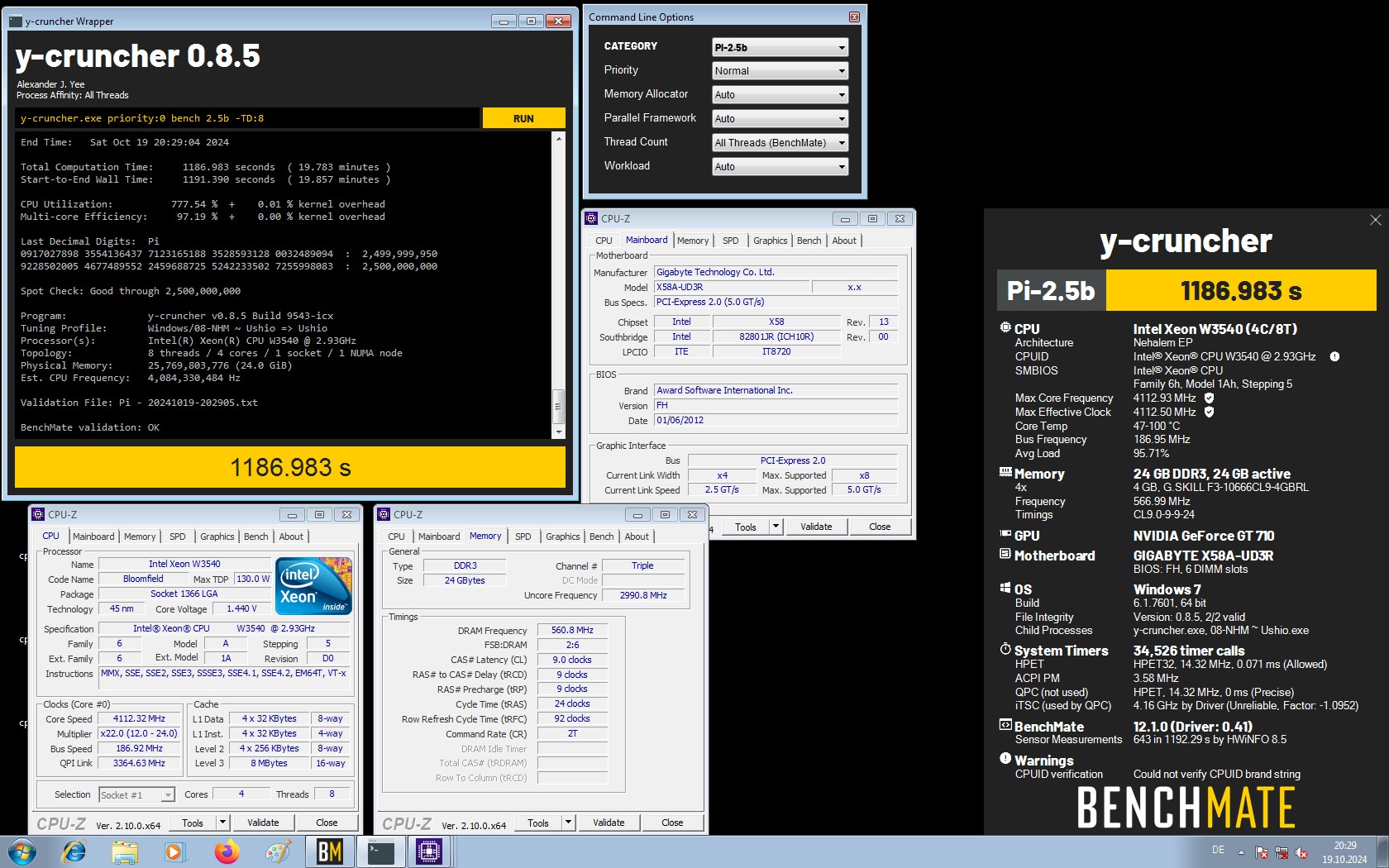1389x868 pixels.
Task: Close the BenchMate result panel X
Action: click(1375, 220)
